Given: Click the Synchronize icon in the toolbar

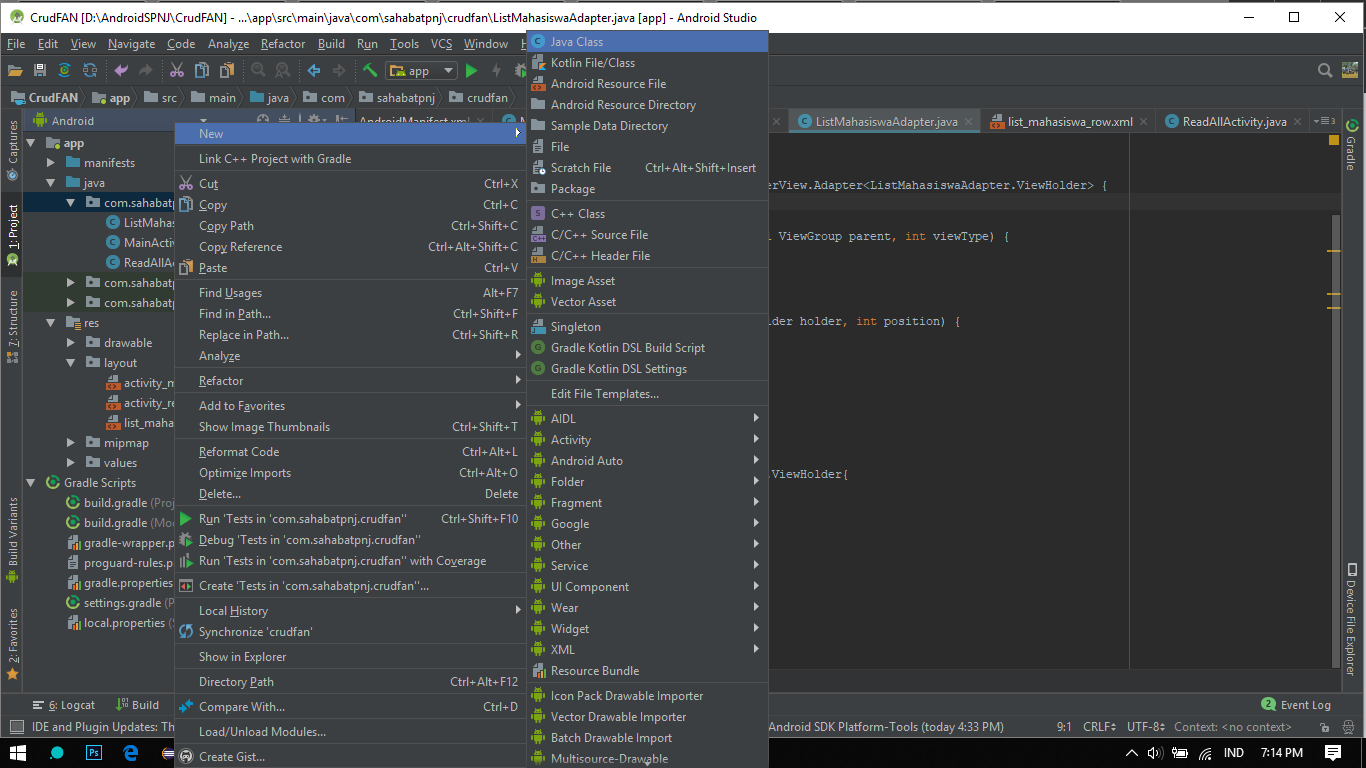Looking at the screenshot, I should point(63,70).
